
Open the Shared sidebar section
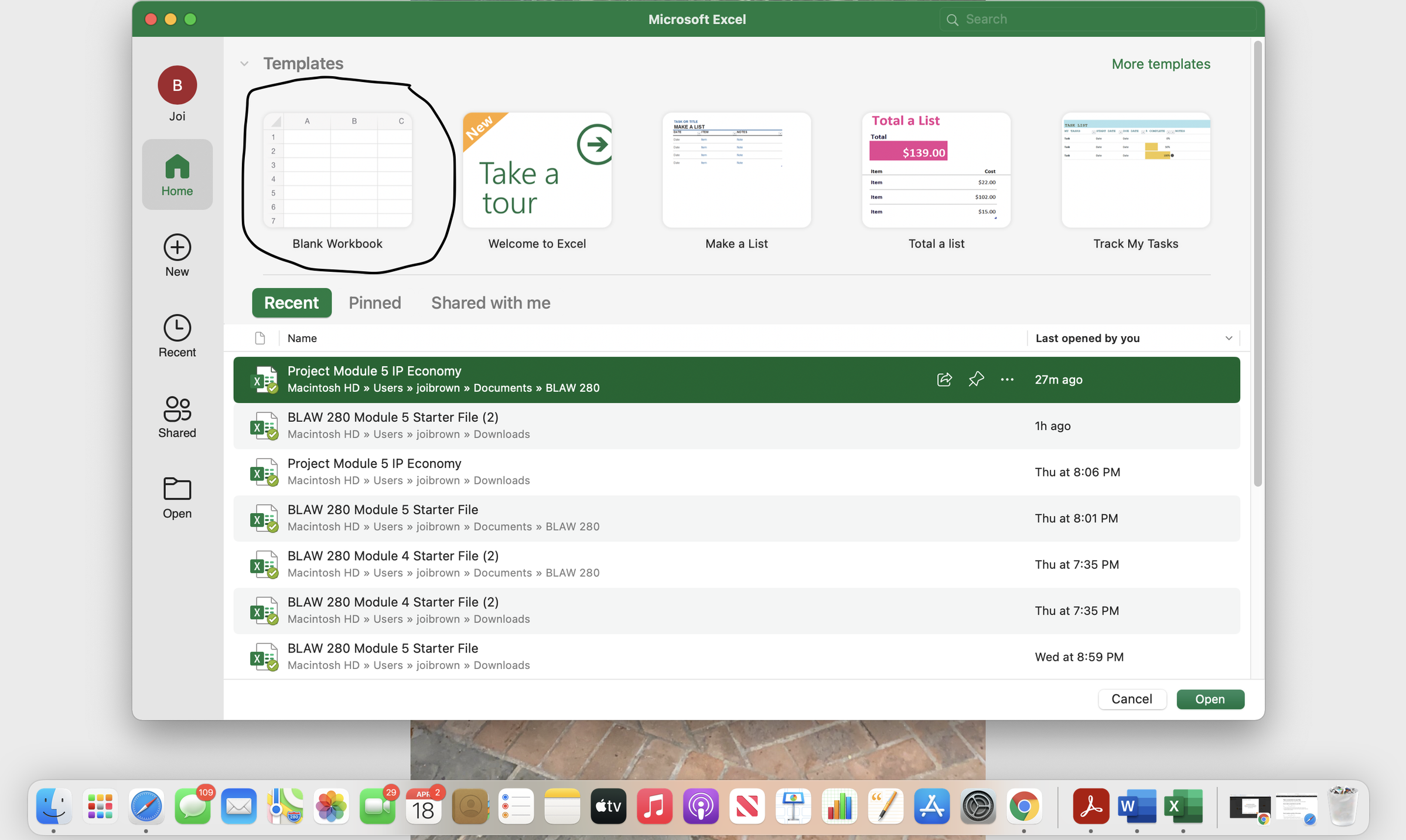point(177,417)
